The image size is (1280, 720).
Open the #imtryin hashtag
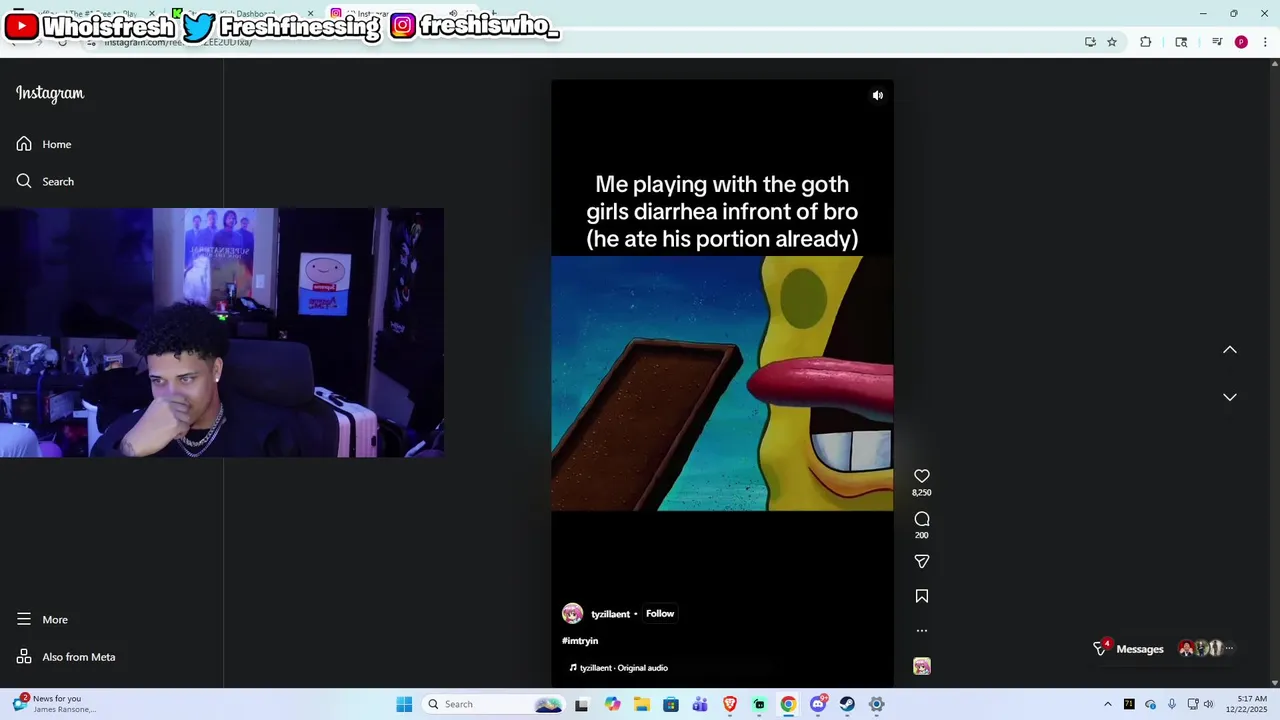point(580,641)
